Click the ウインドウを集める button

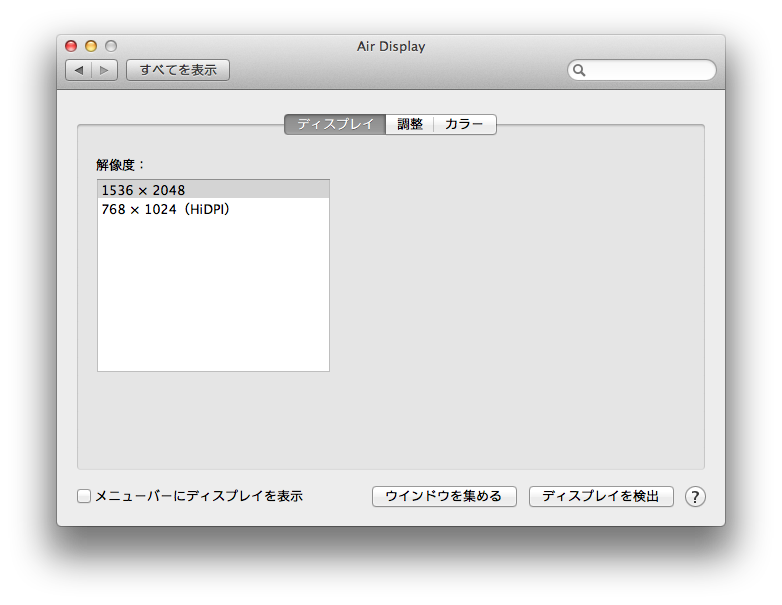point(444,496)
